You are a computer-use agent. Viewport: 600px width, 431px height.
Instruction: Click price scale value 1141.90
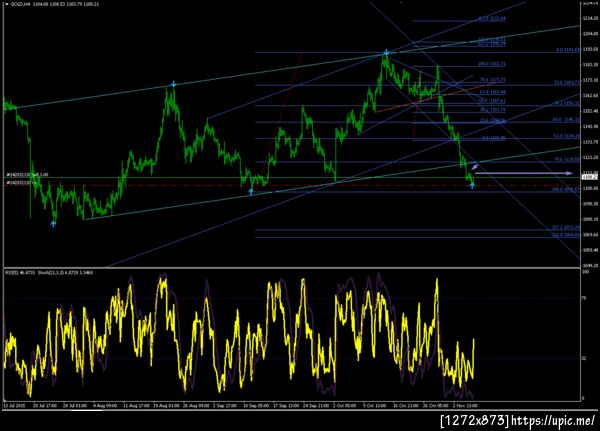(590, 126)
